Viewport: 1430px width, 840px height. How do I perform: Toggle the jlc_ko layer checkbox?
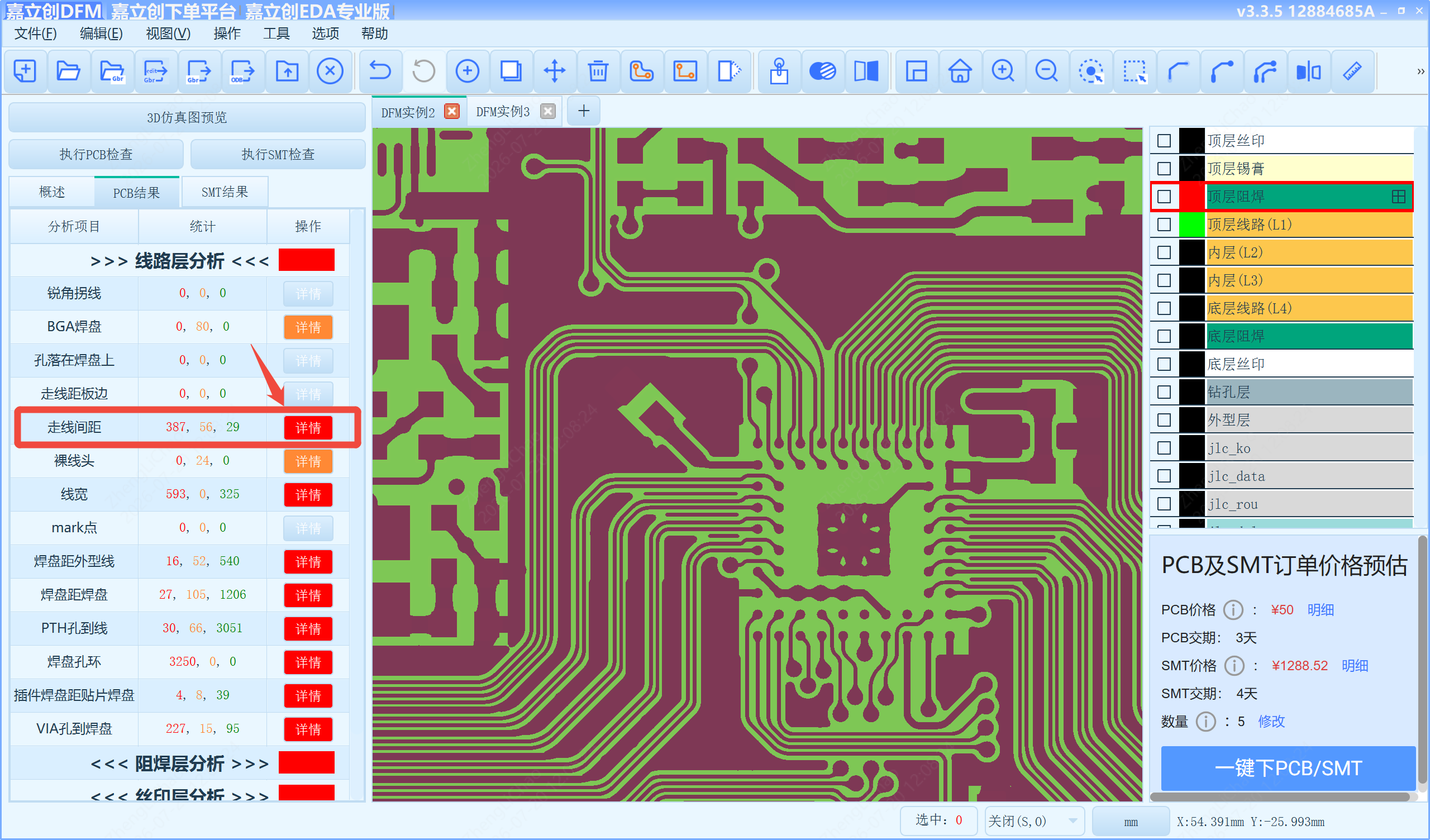(1164, 448)
